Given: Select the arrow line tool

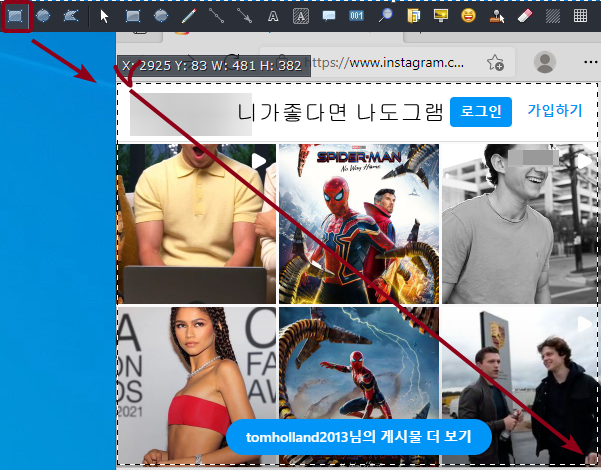Looking at the screenshot, I should (245, 16).
